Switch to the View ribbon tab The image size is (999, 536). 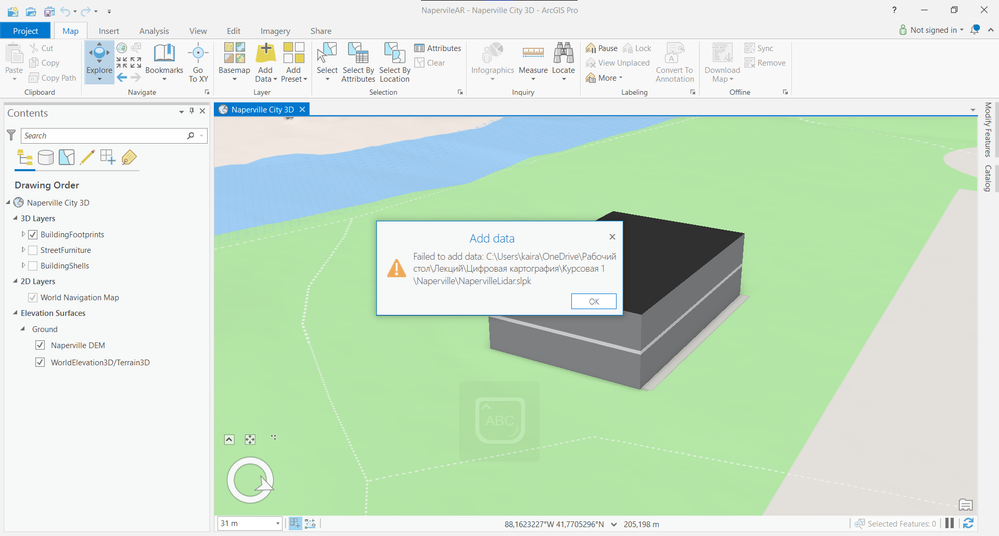coord(198,31)
